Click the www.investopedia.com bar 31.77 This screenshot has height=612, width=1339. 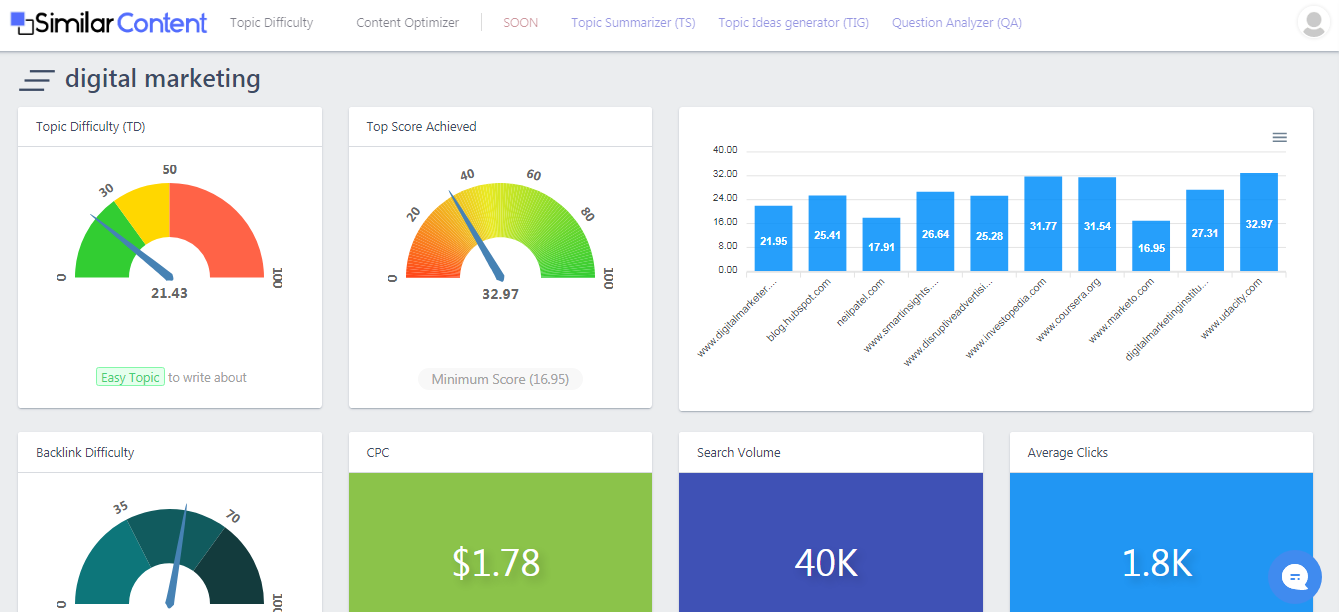(1043, 224)
